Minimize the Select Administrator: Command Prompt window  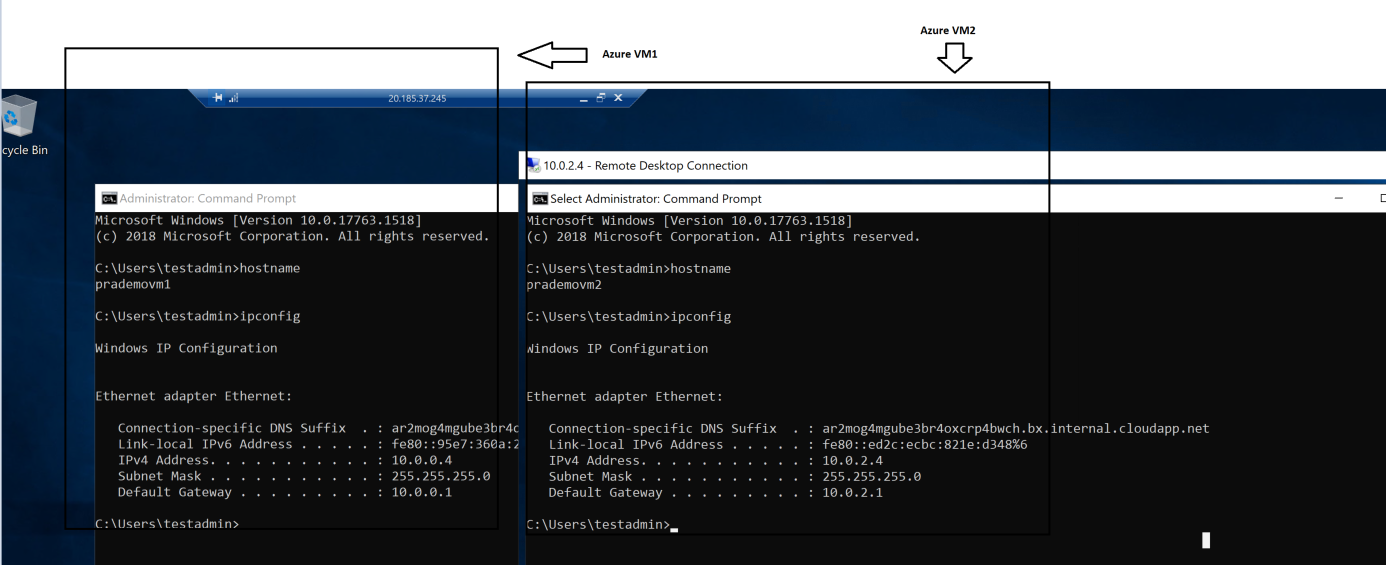1339,198
